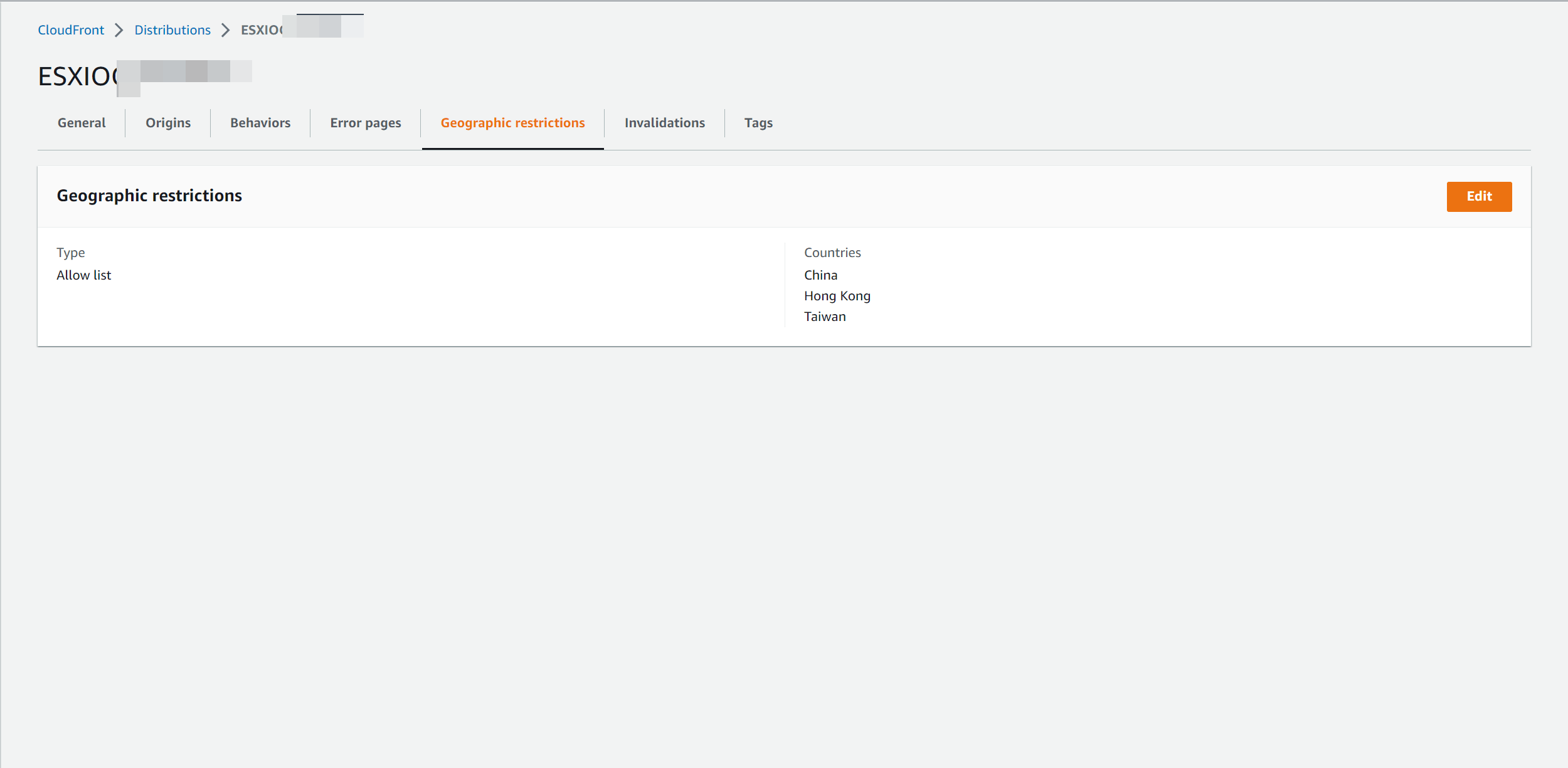The height and width of the screenshot is (768, 1568).
Task: Click the Allow list type value
Action: coord(83,275)
